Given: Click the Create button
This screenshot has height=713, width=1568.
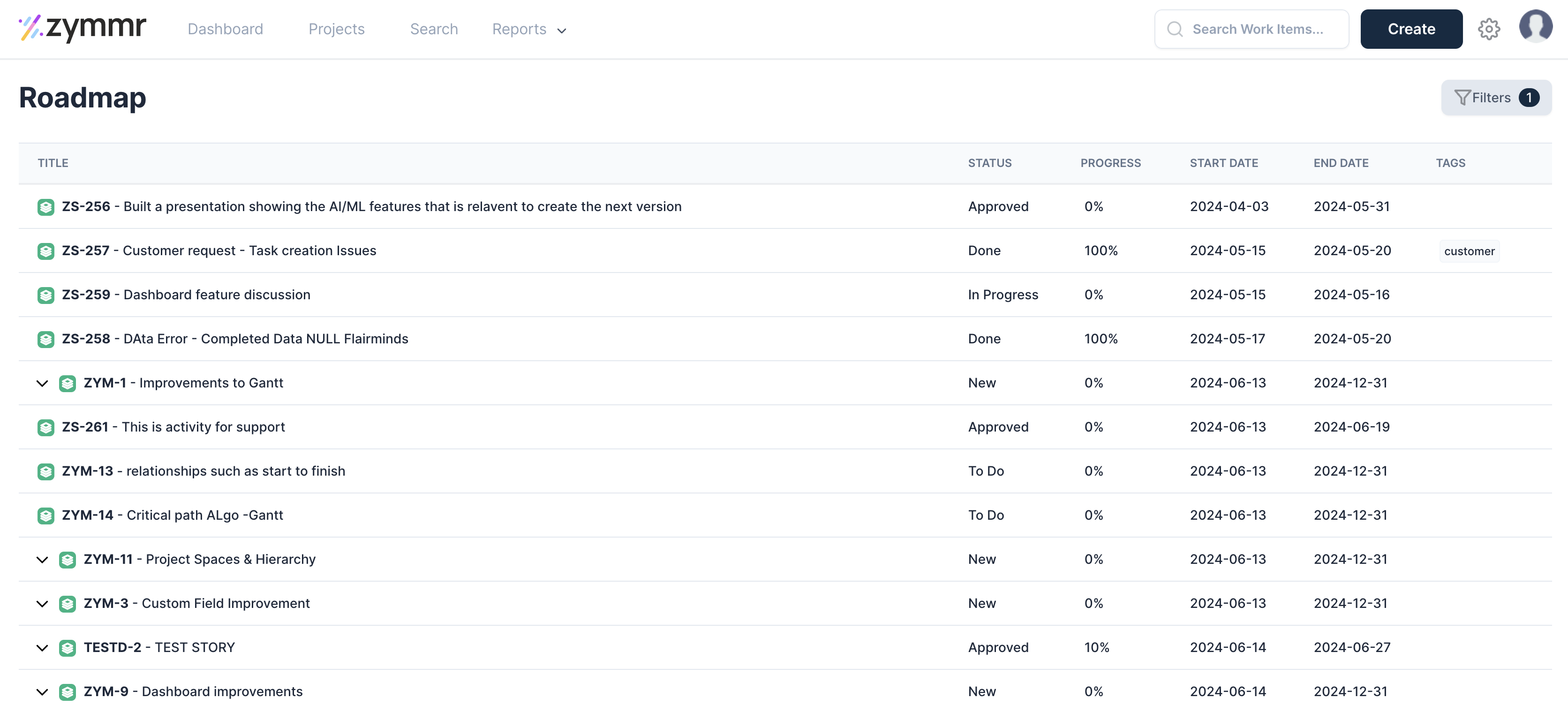Looking at the screenshot, I should pos(1411,29).
